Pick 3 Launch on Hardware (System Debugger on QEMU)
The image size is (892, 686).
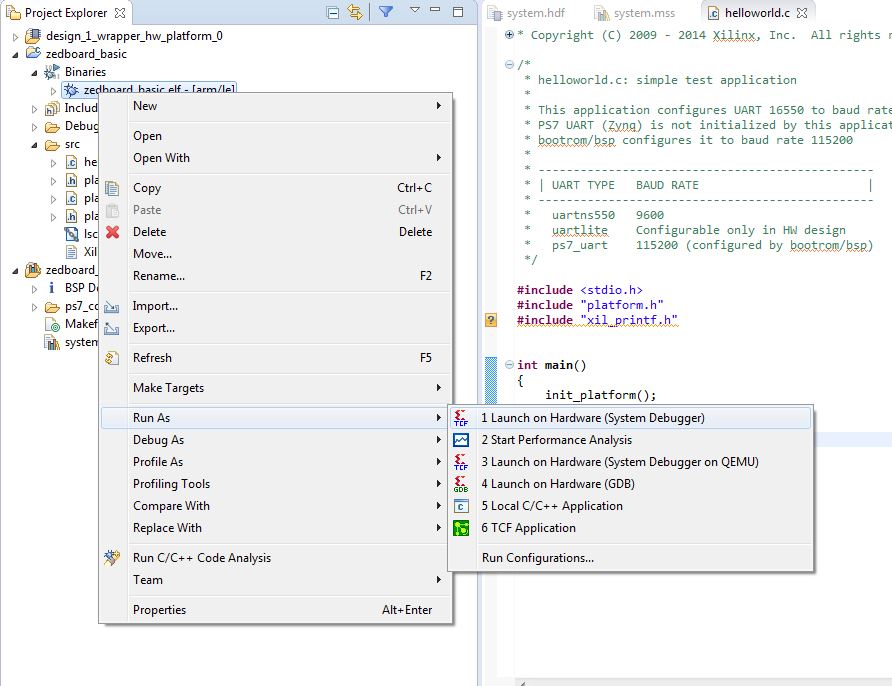coord(630,462)
